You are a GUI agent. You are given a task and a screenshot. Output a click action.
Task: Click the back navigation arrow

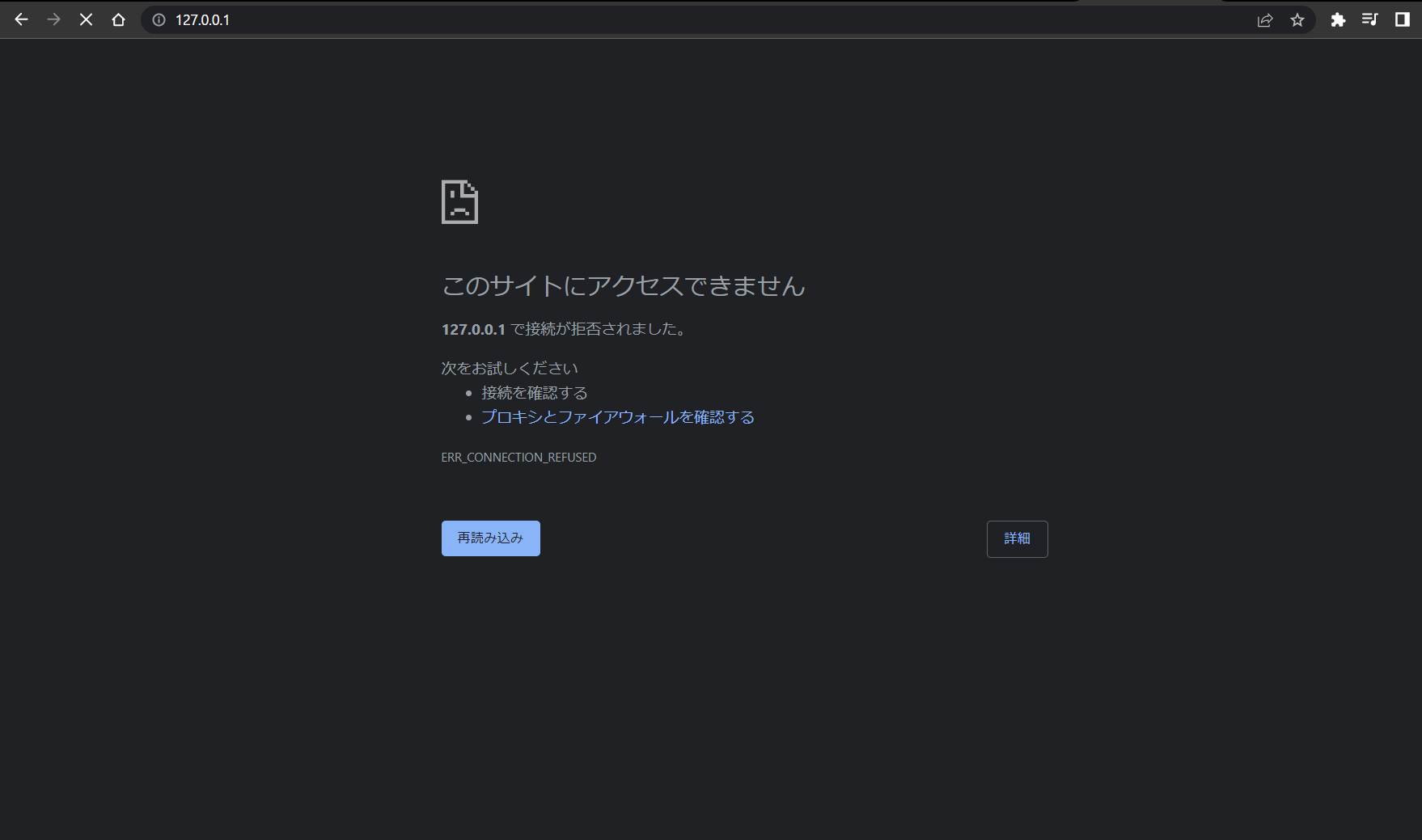click(x=20, y=19)
